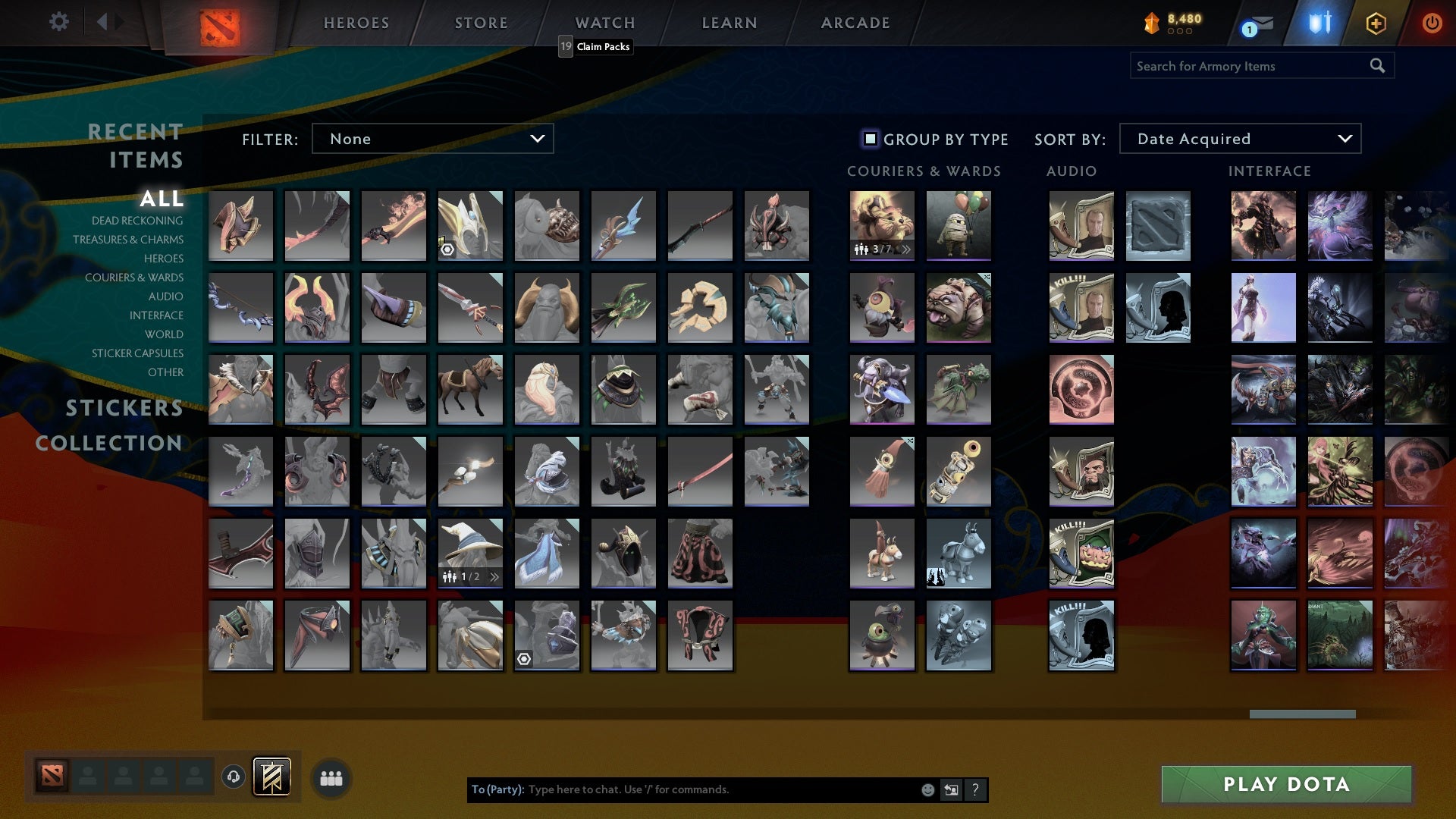Open the friends list people icon
1456x819 pixels.
tap(331, 777)
